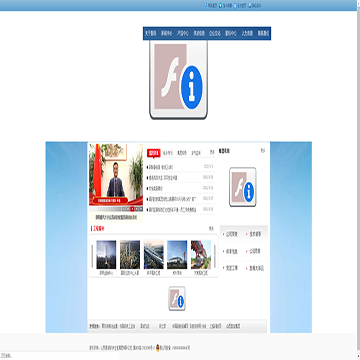360x360 pixels.
Task: Open the red bridge crane project thumbnail
Action: pyautogui.click(x=201, y=255)
